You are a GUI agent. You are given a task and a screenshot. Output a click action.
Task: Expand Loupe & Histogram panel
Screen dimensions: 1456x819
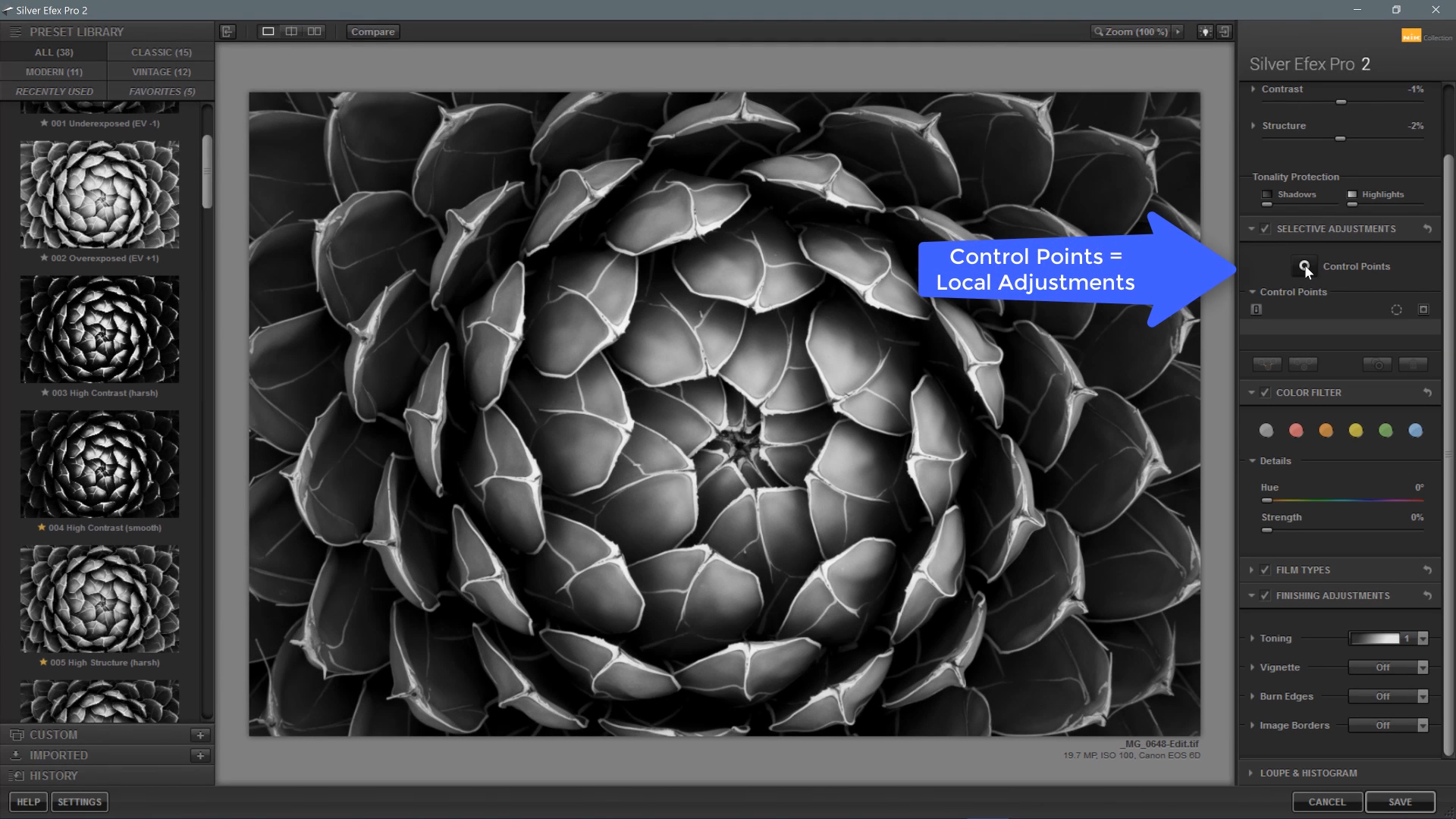point(1251,773)
